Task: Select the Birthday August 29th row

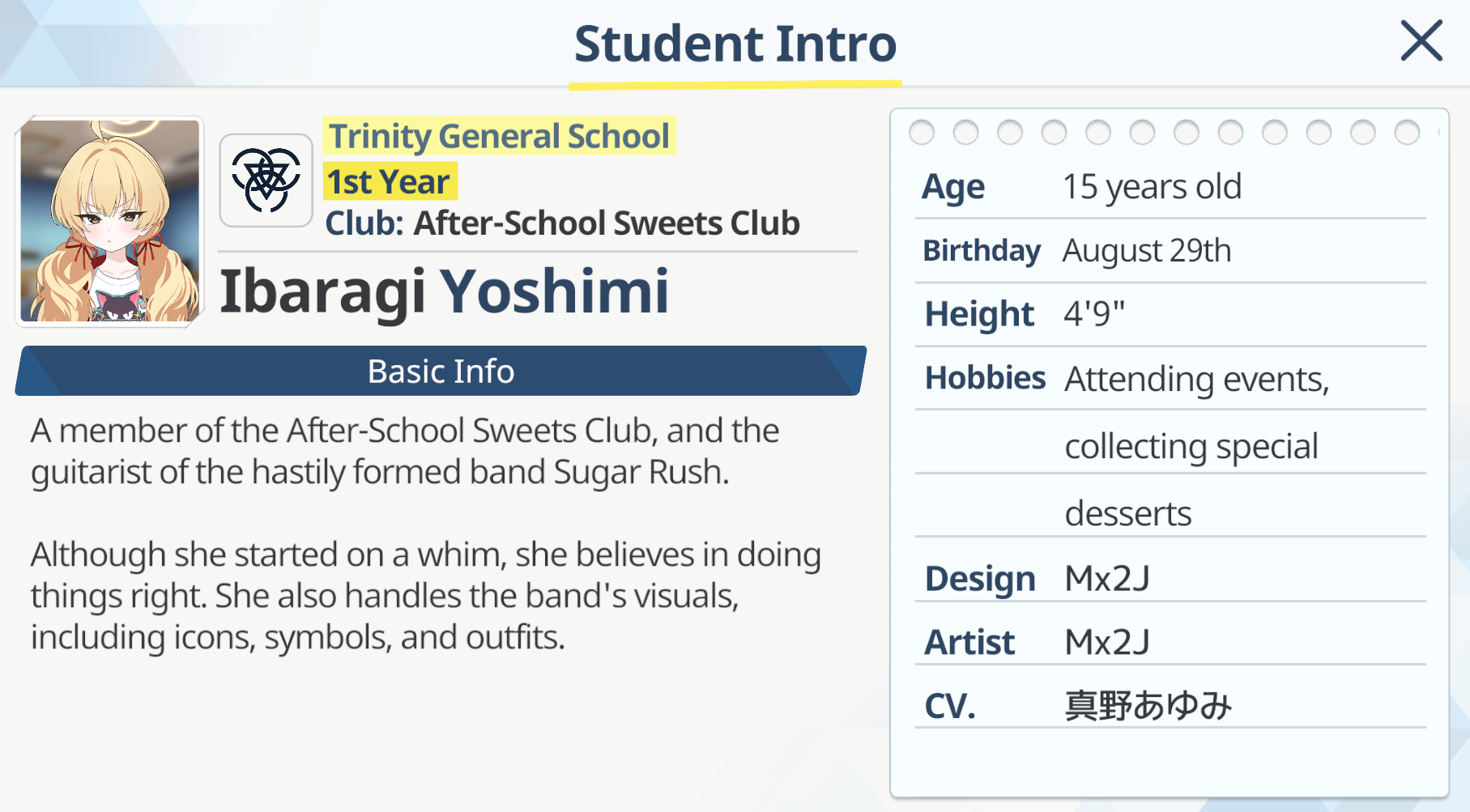Action: (x=1170, y=251)
